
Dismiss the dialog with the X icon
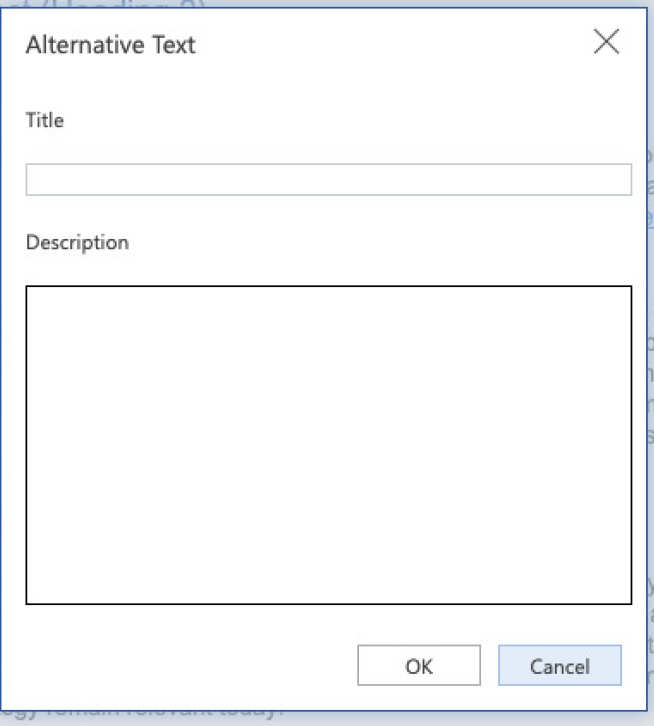606,42
